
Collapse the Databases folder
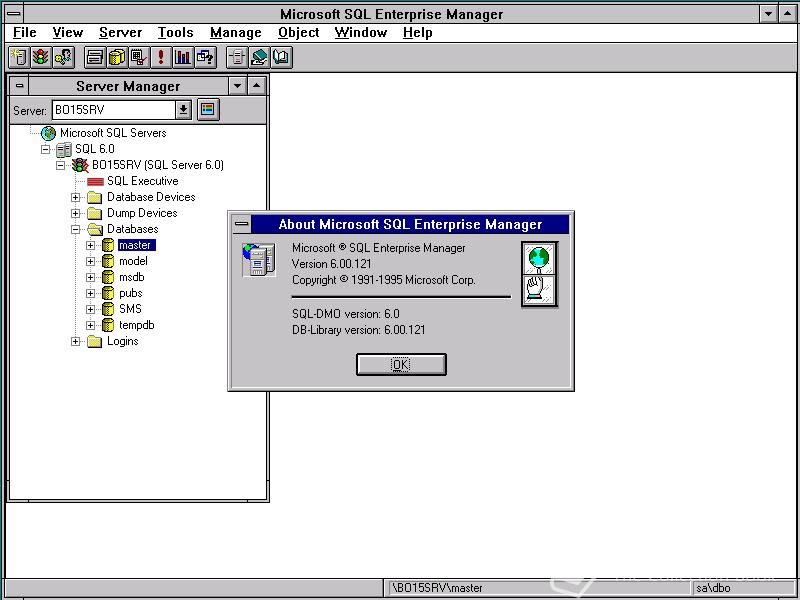tap(76, 230)
